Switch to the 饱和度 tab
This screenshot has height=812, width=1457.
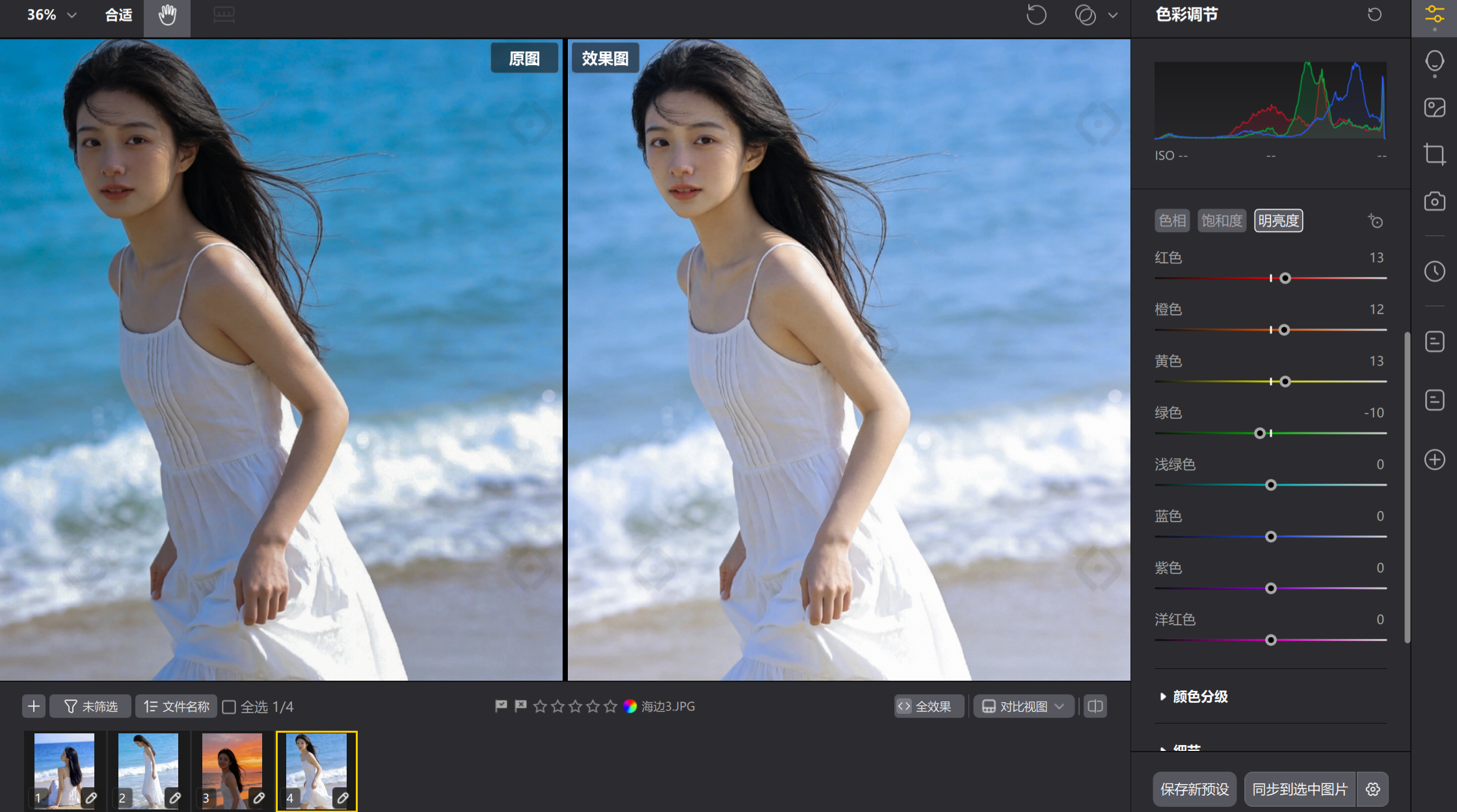(x=1222, y=221)
